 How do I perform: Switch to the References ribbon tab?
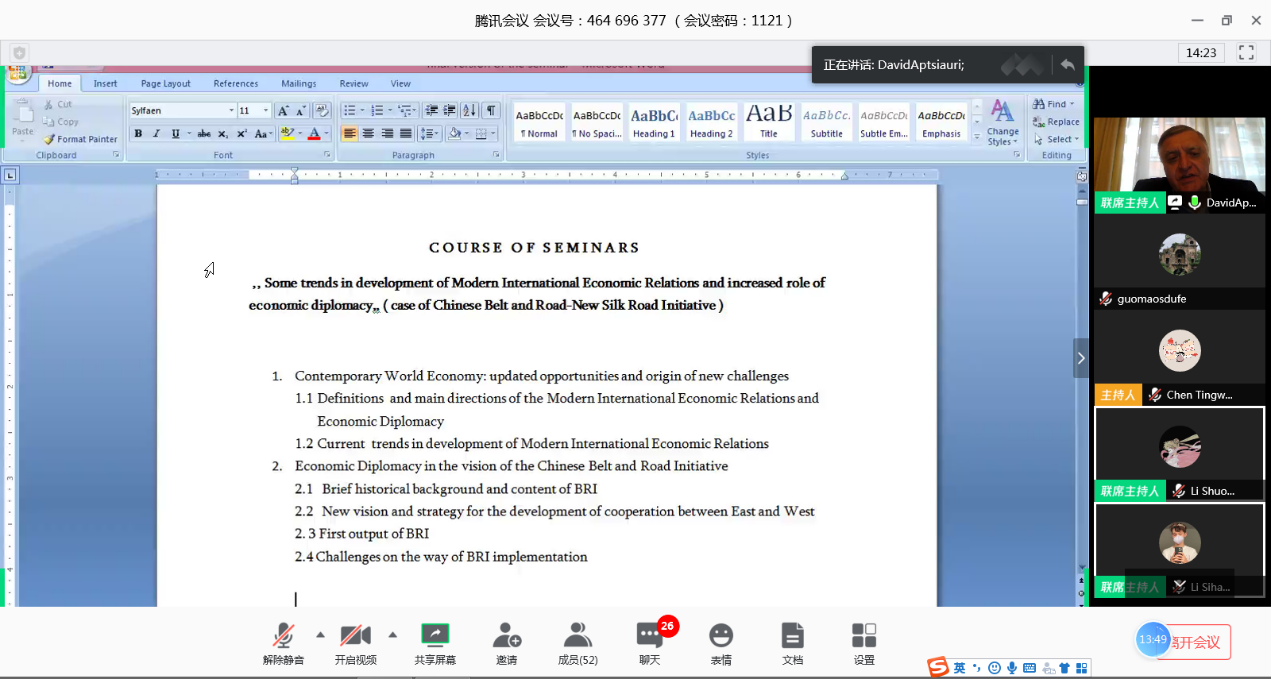click(x=235, y=84)
